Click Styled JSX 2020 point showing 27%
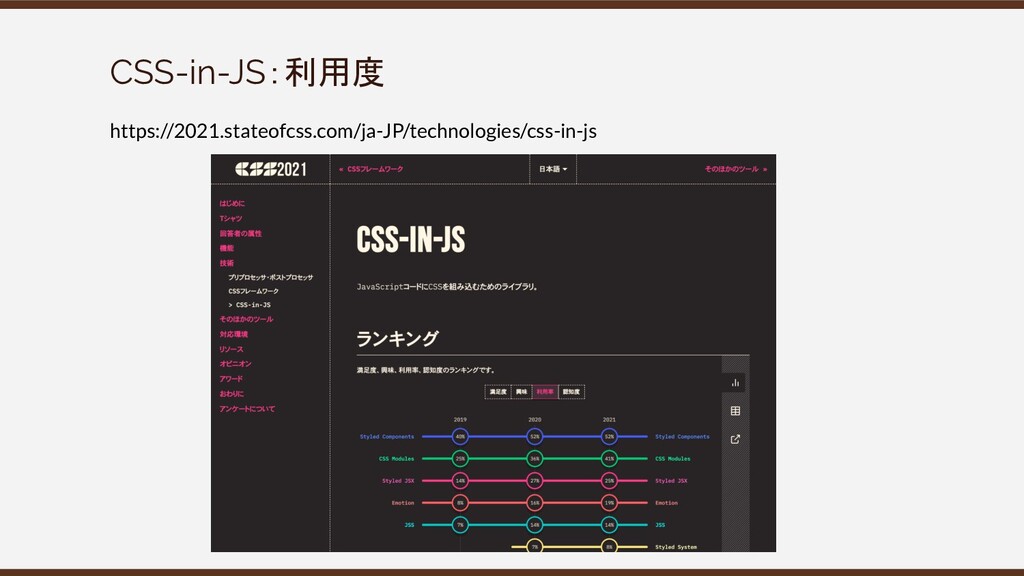The height and width of the screenshot is (576, 1024). click(535, 481)
